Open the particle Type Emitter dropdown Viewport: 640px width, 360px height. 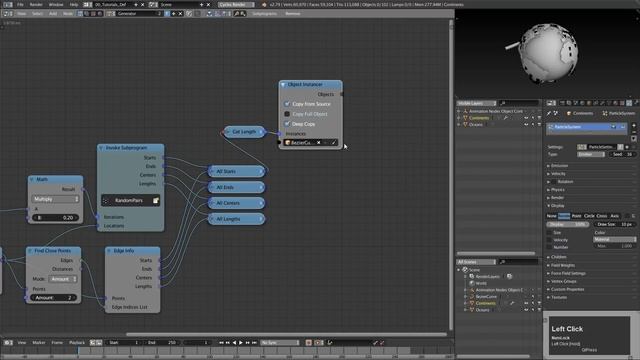(x=591, y=154)
